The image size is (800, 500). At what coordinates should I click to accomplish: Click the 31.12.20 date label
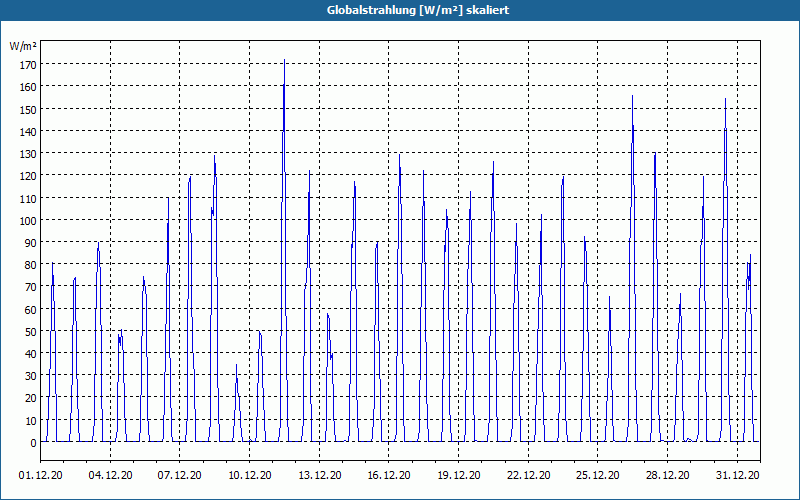(737, 476)
